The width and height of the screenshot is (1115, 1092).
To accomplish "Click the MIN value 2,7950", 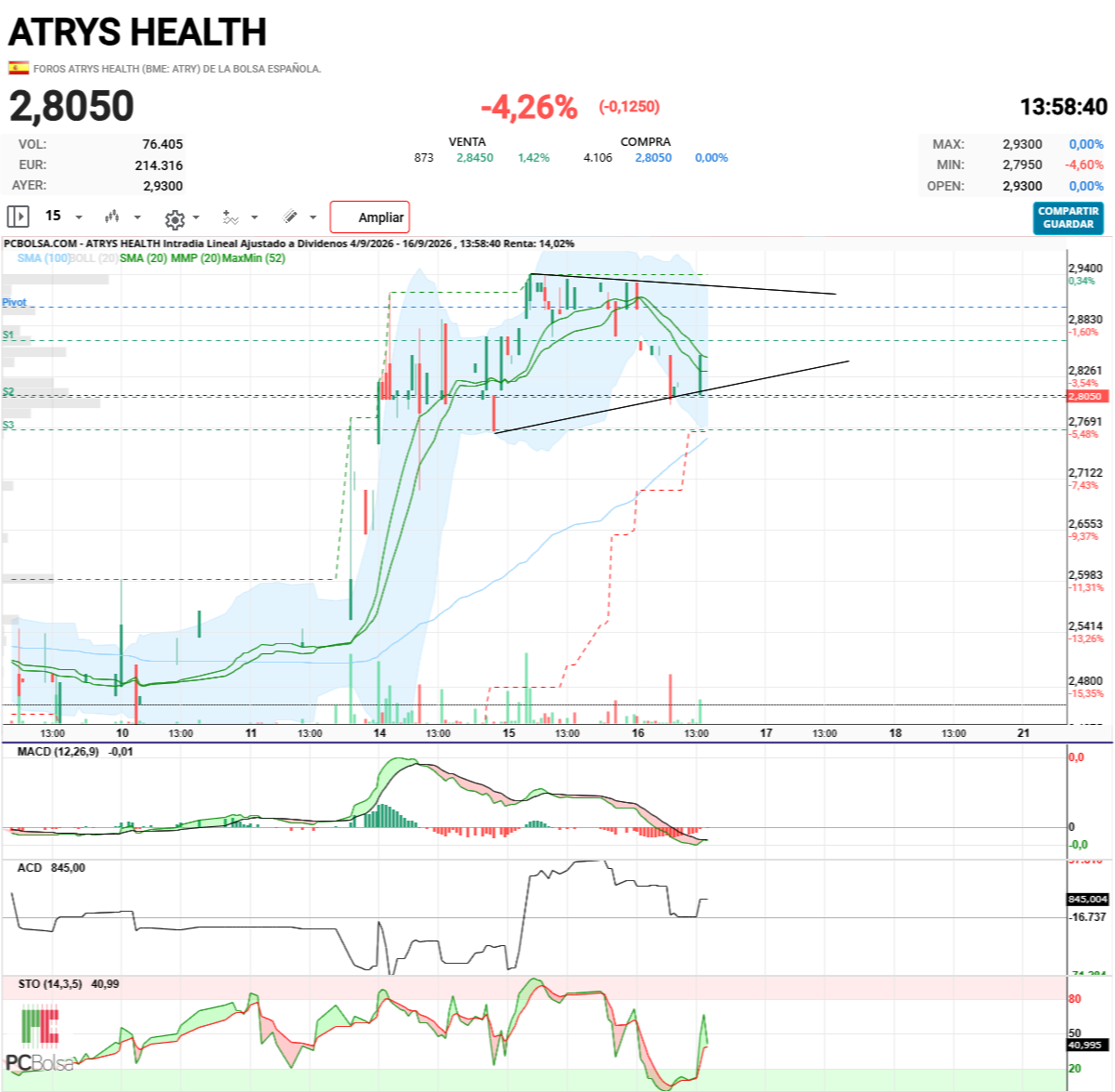I will [1022, 164].
